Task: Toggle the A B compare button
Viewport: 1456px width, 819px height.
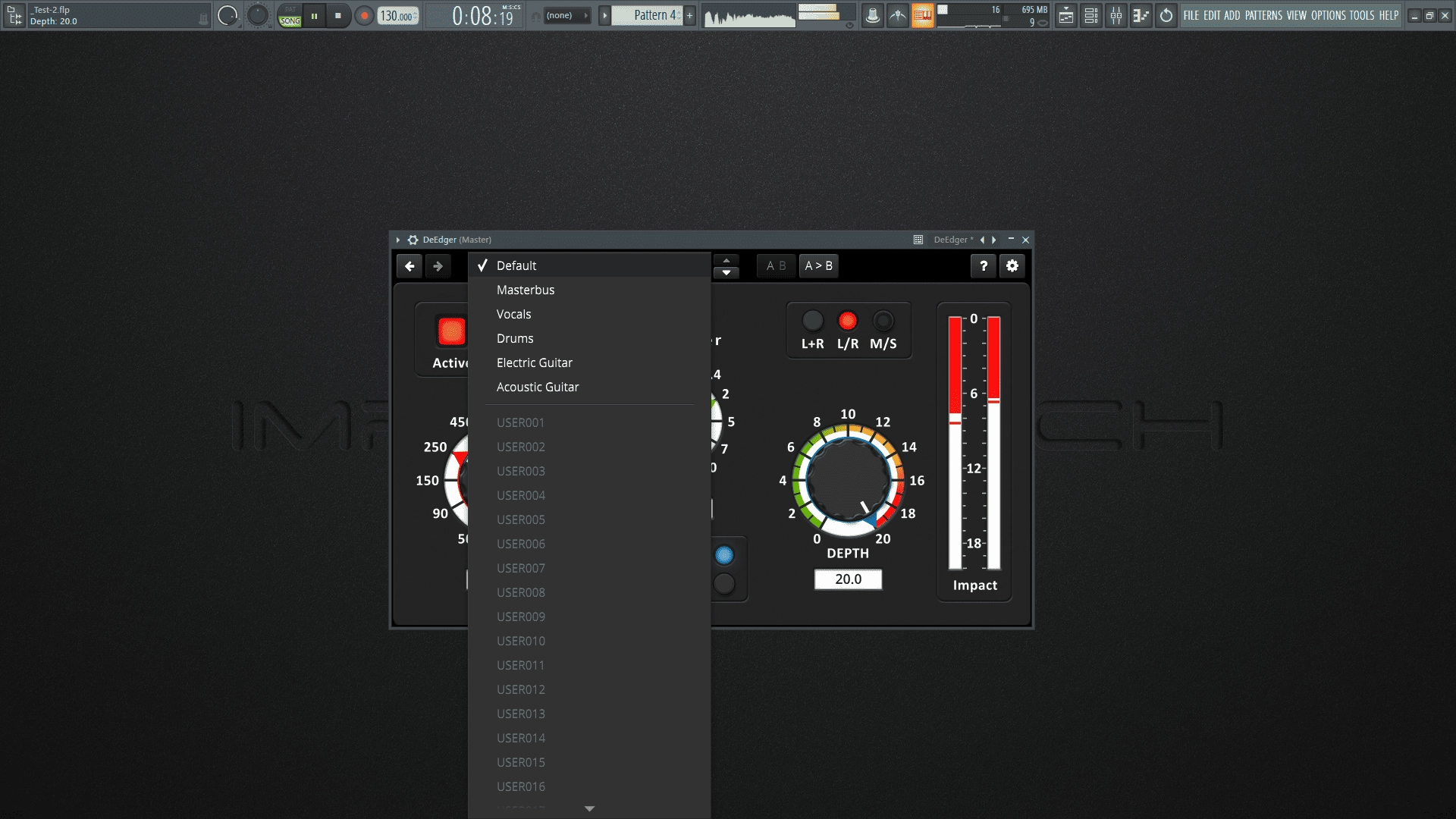Action: [x=776, y=266]
